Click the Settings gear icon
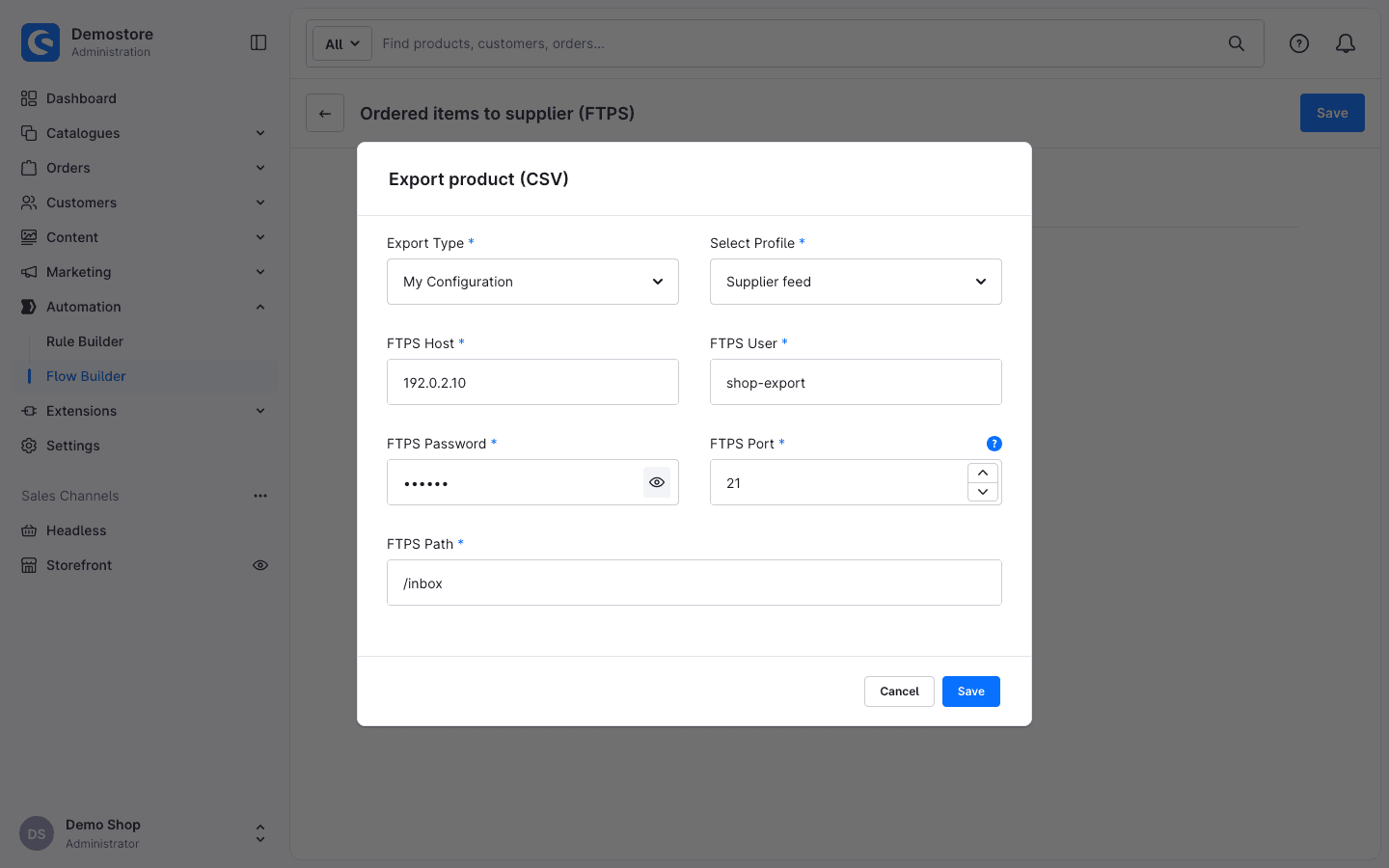 (29, 446)
